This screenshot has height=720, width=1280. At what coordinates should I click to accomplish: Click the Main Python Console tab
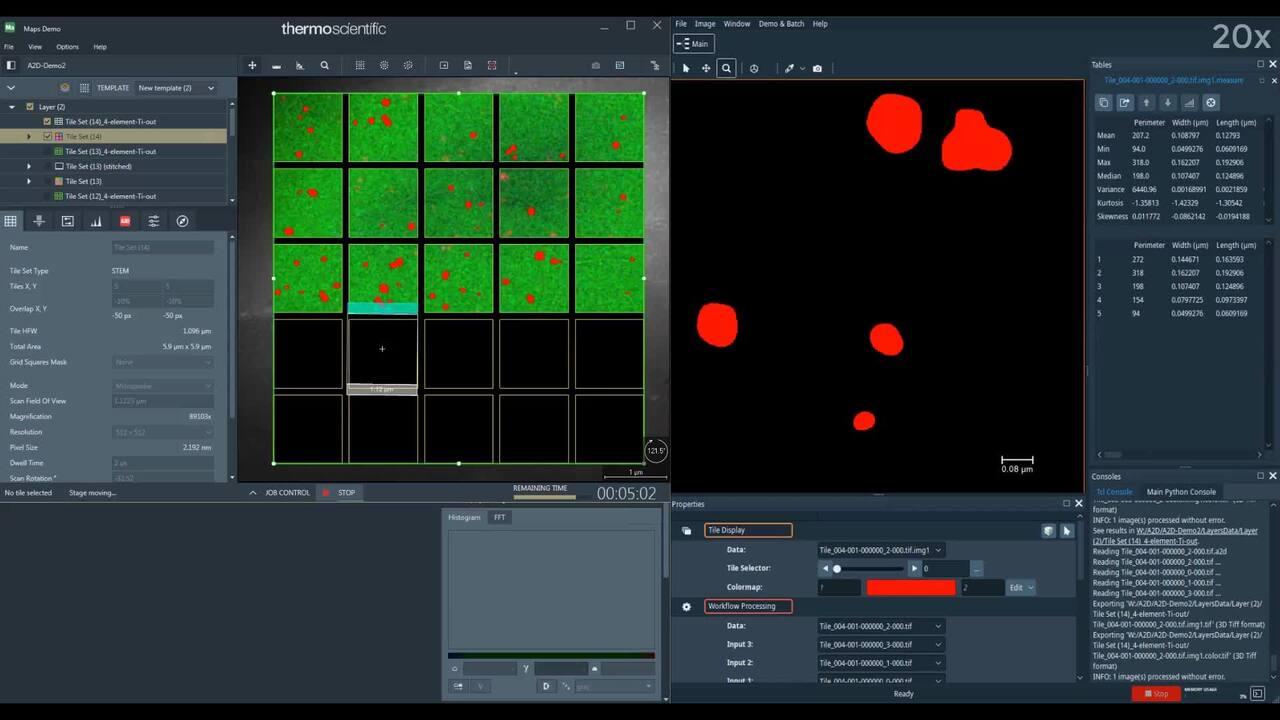click(x=1181, y=492)
